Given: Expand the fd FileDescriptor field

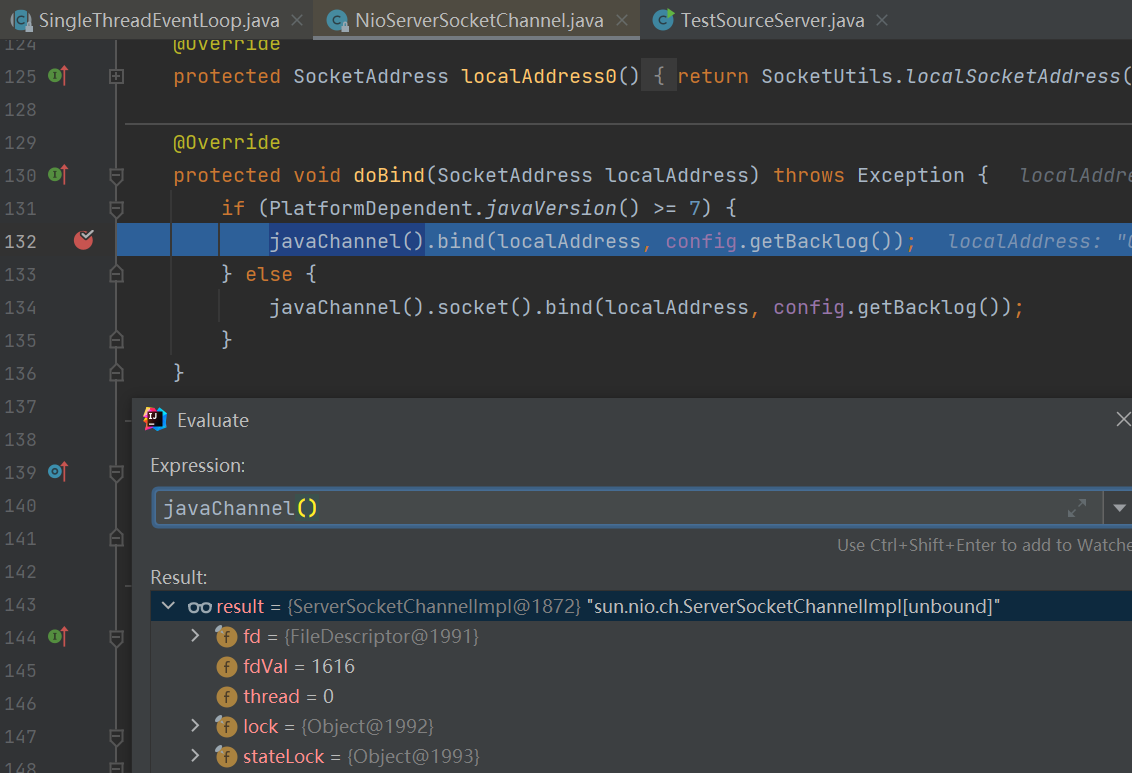Looking at the screenshot, I should 195,636.
